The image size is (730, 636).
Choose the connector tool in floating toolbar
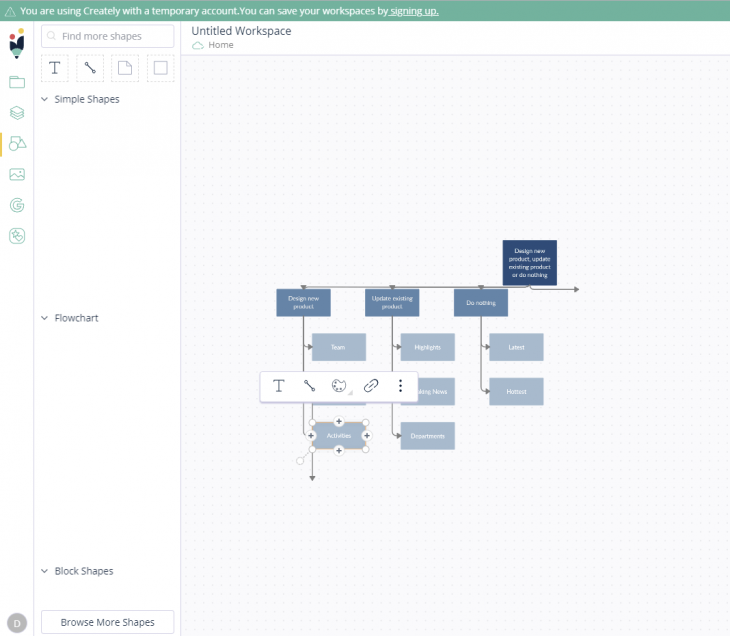coord(310,386)
